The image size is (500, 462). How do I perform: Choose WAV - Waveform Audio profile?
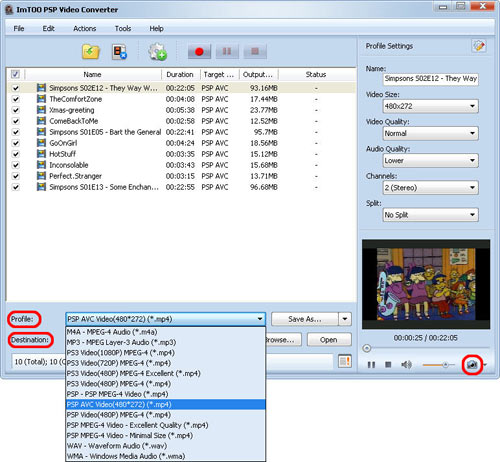[166, 446]
